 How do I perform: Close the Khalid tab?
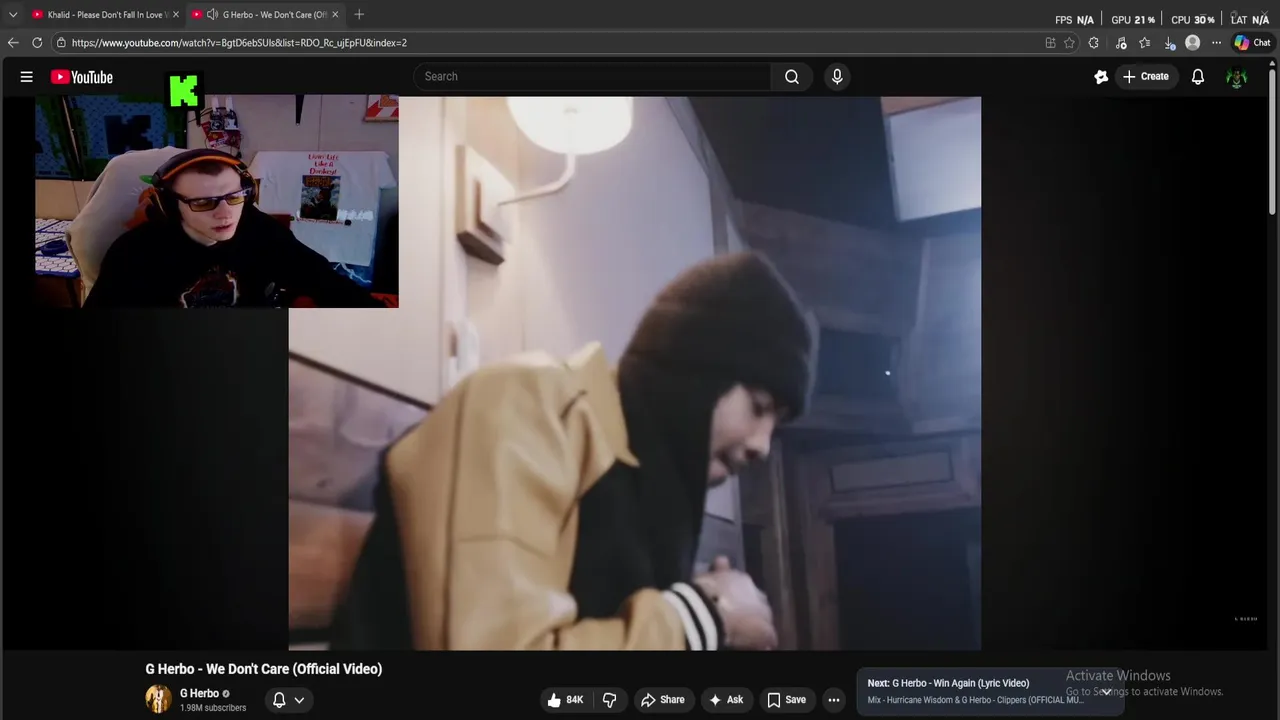(175, 14)
